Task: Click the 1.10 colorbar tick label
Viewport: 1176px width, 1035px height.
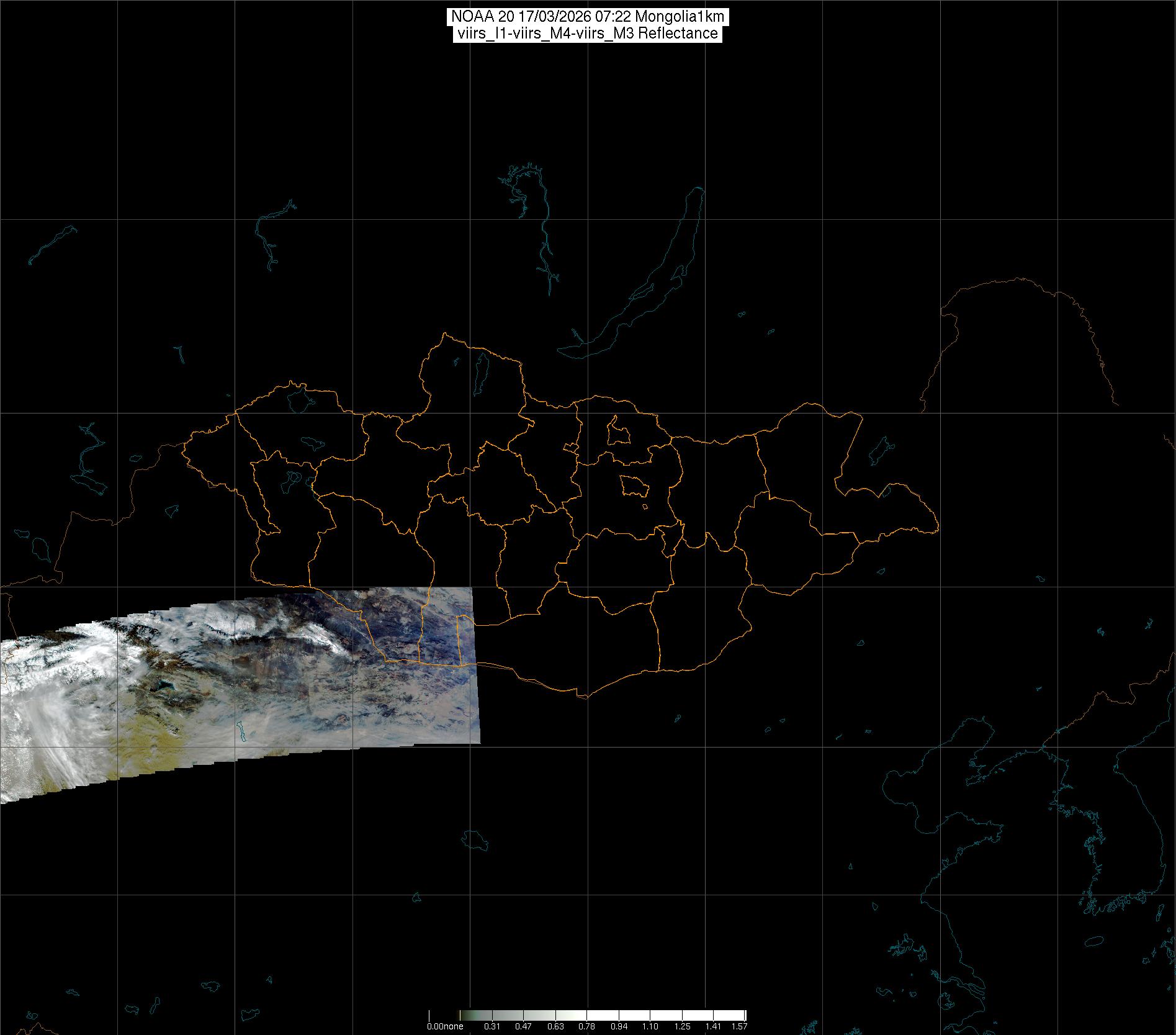Action: [650, 1026]
